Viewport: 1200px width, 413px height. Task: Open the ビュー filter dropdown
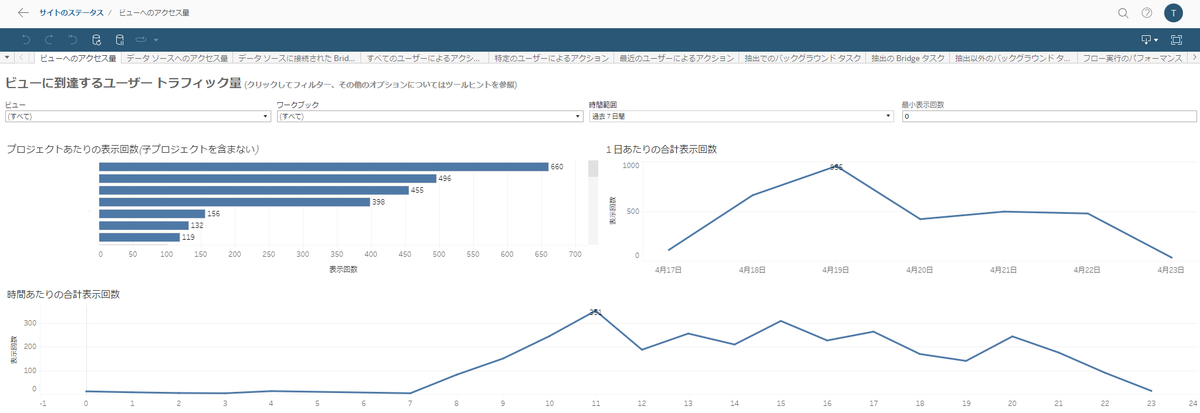coord(138,116)
